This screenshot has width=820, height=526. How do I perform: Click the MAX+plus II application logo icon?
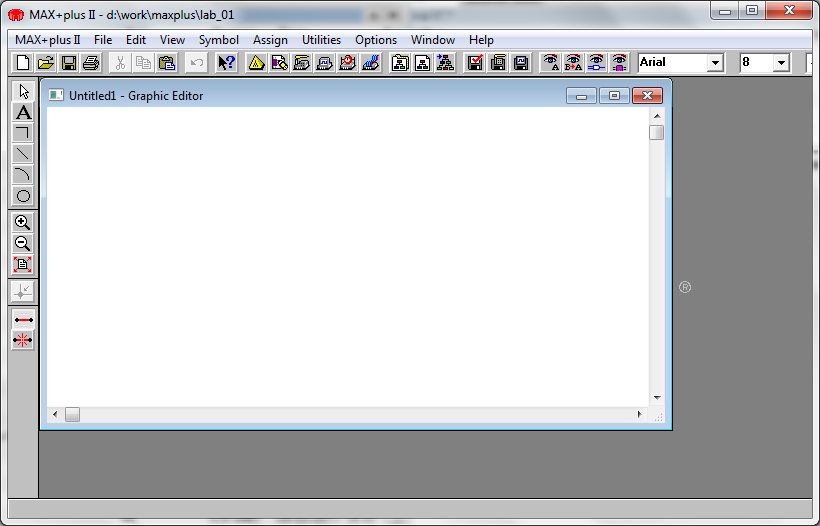coord(16,15)
